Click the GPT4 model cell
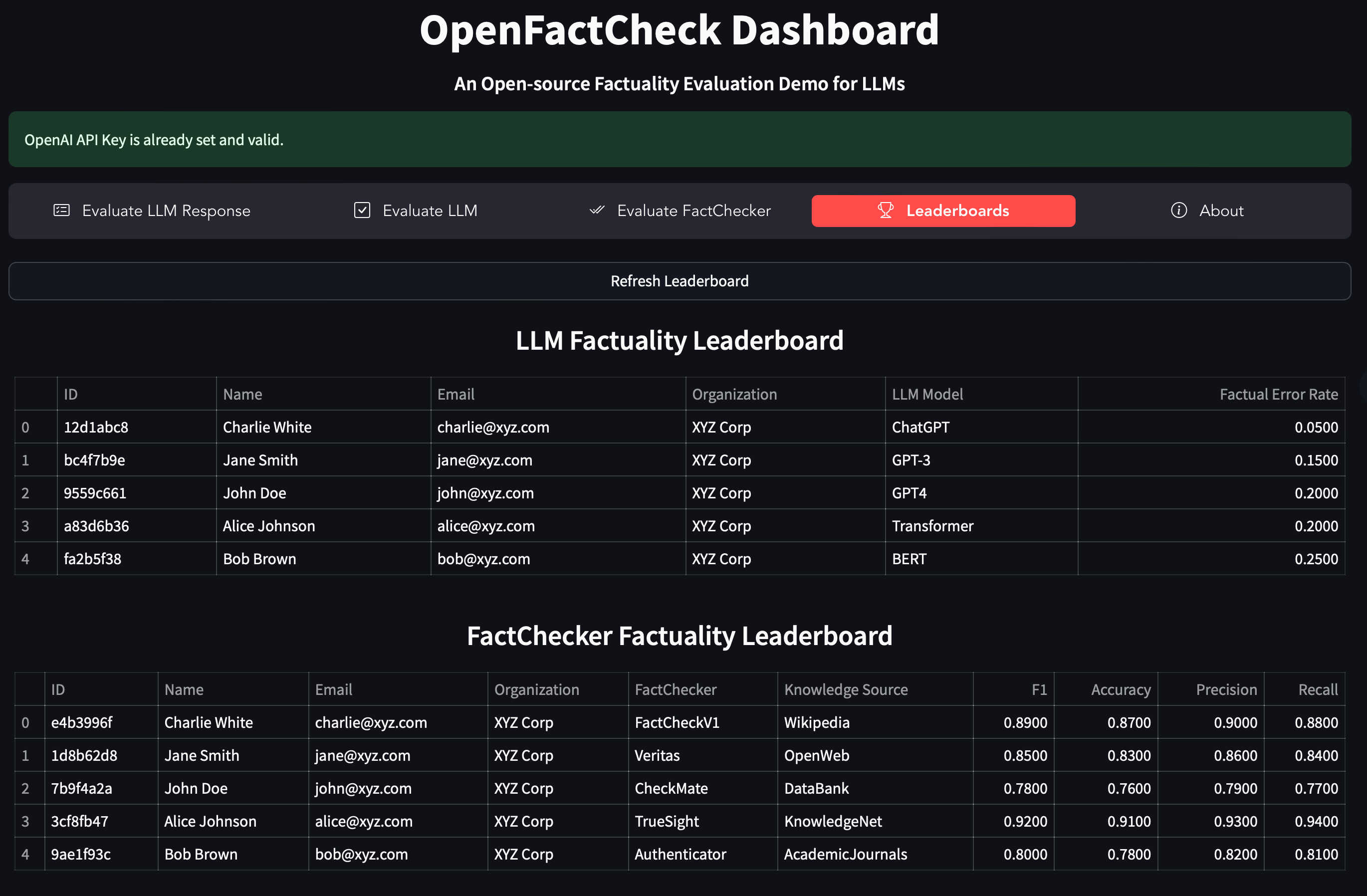The height and width of the screenshot is (896, 1367). (981, 493)
